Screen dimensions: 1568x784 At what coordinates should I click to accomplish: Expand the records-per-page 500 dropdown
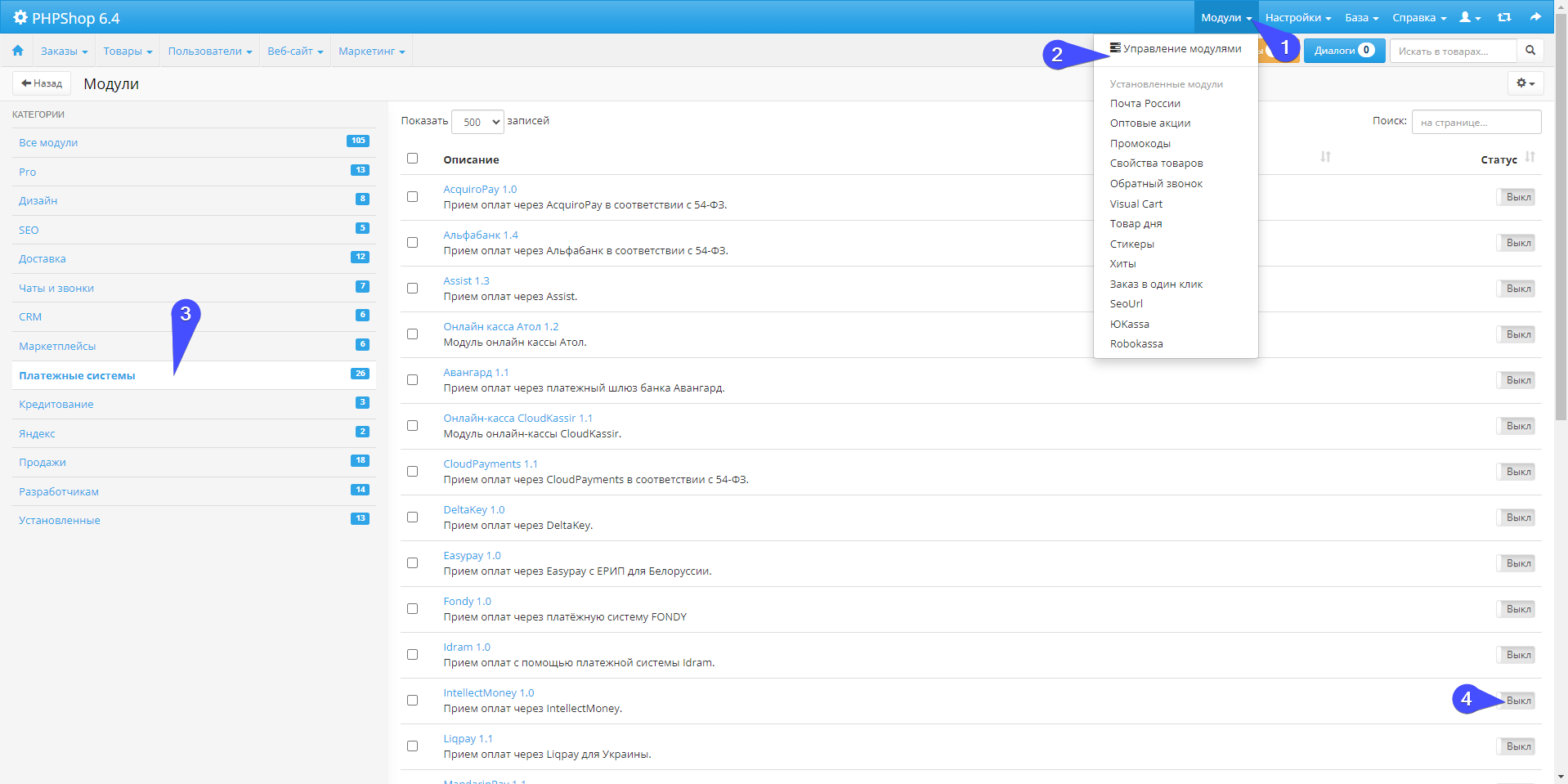477,122
